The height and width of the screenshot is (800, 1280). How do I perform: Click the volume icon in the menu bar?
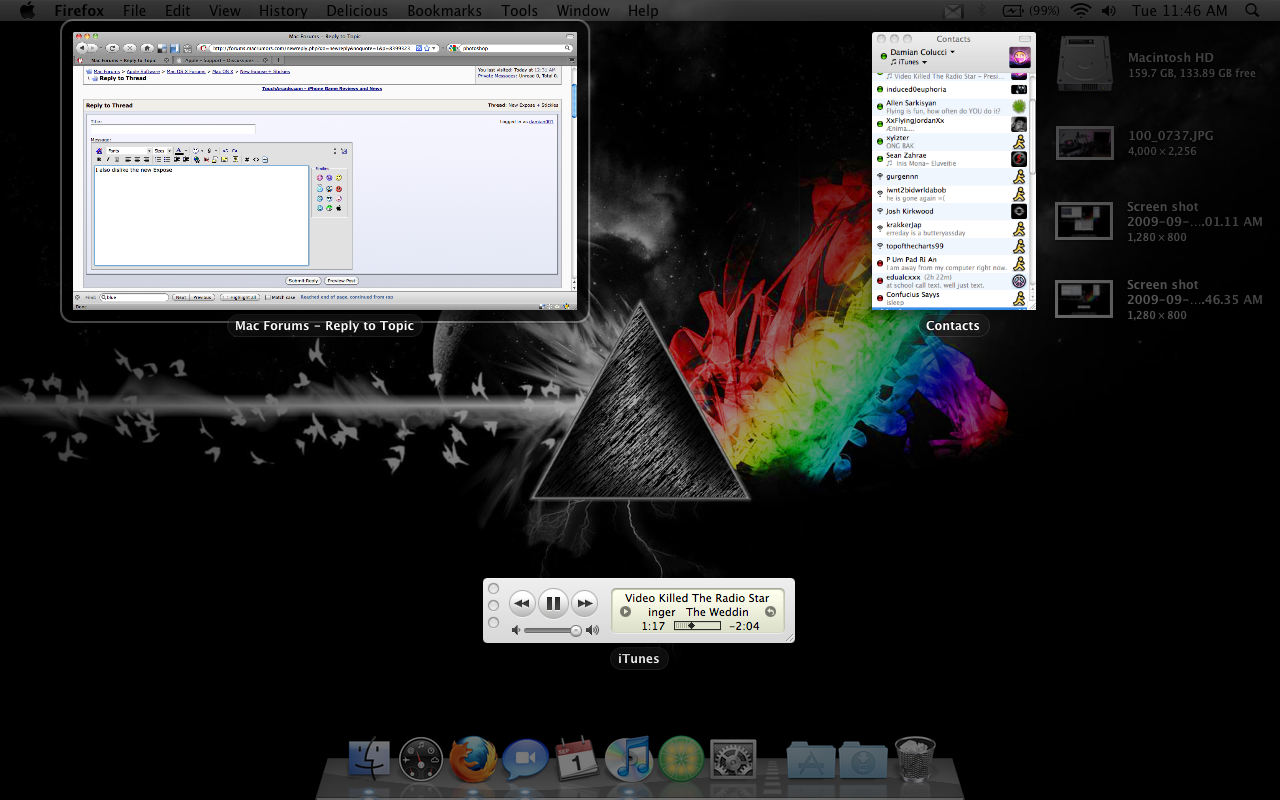click(1108, 11)
